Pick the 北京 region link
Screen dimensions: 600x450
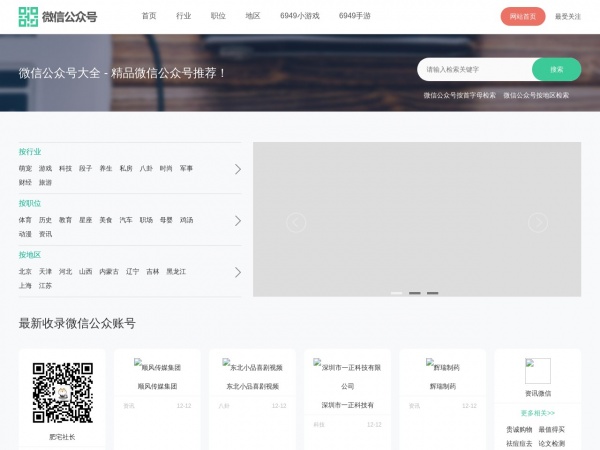25,272
